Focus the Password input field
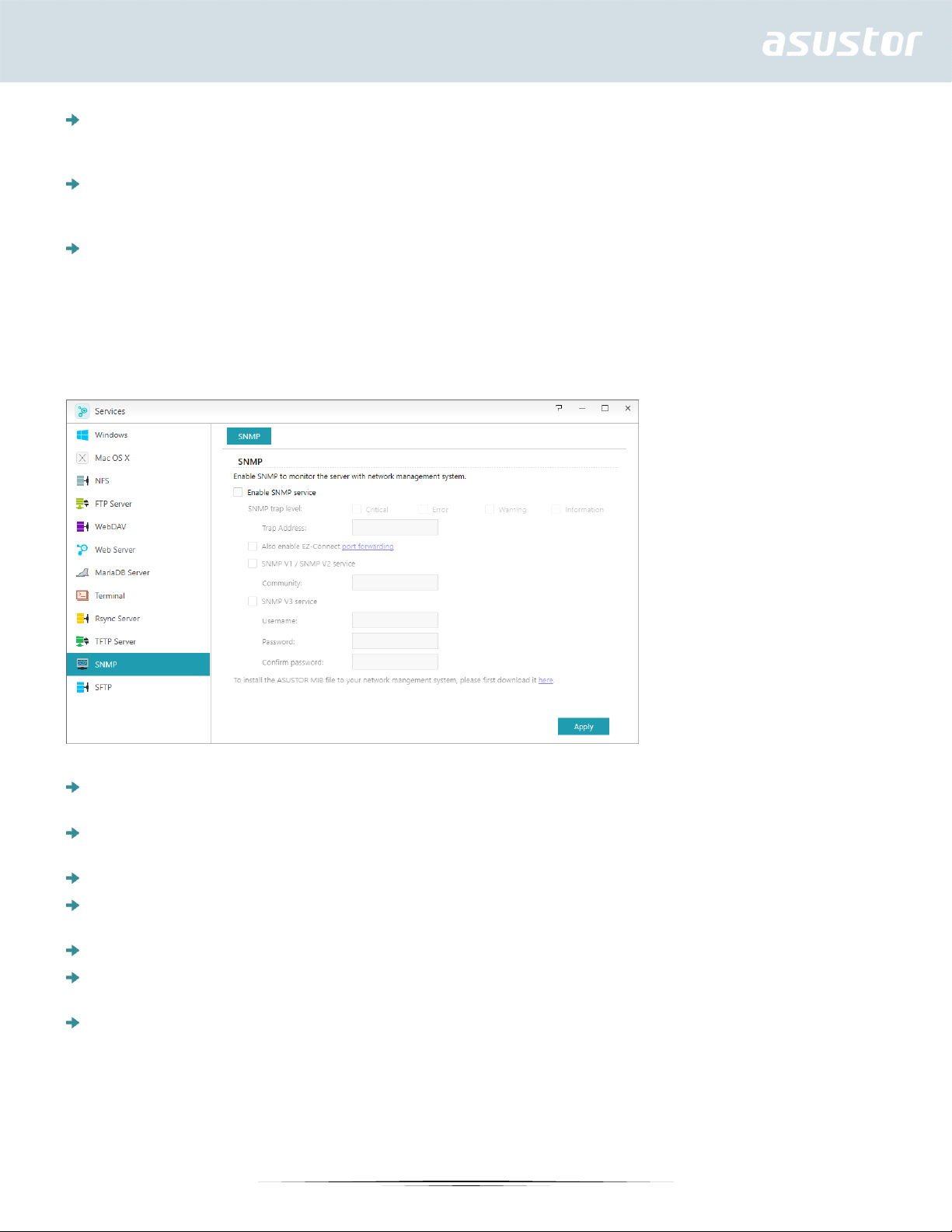 click(x=395, y=640)
